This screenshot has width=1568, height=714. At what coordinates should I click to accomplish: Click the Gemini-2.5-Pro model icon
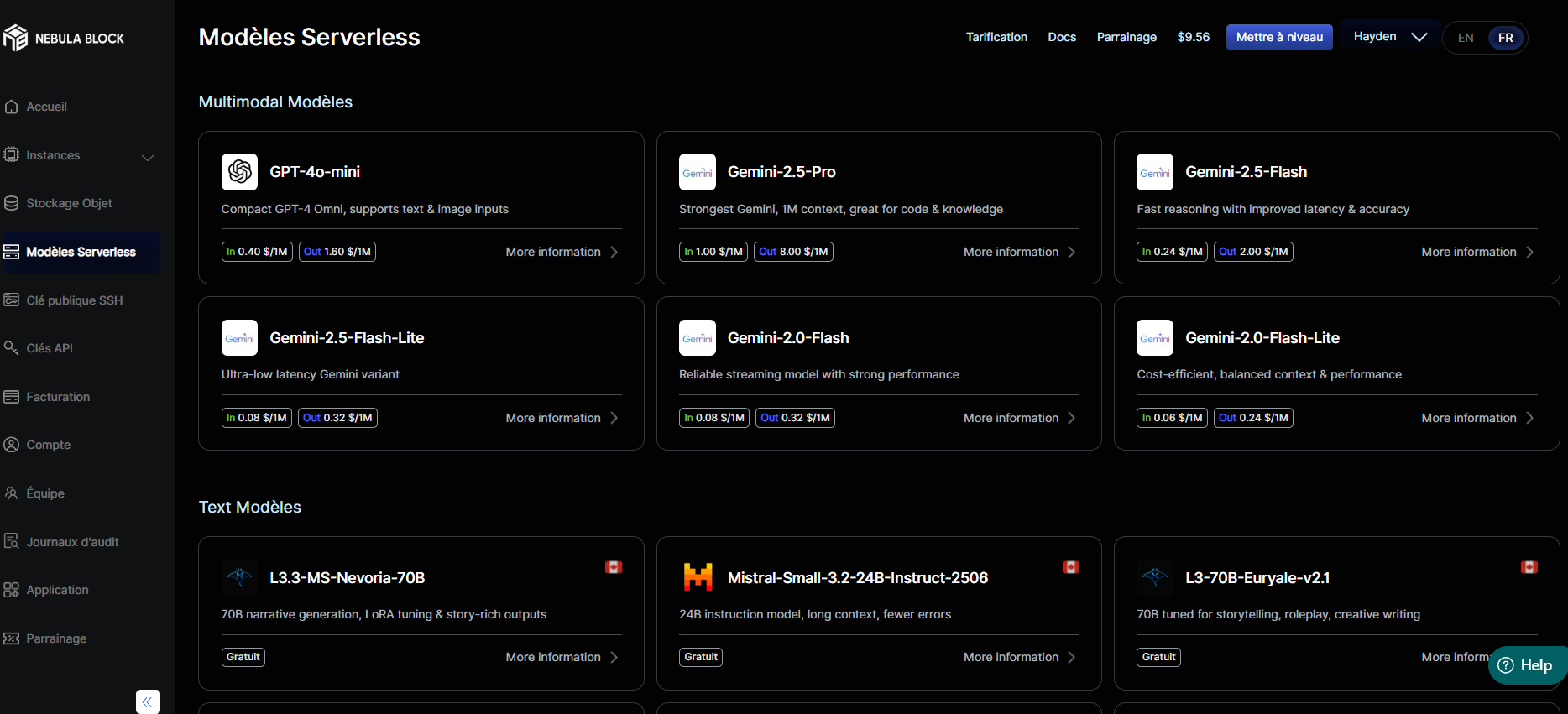pos(697,172)
